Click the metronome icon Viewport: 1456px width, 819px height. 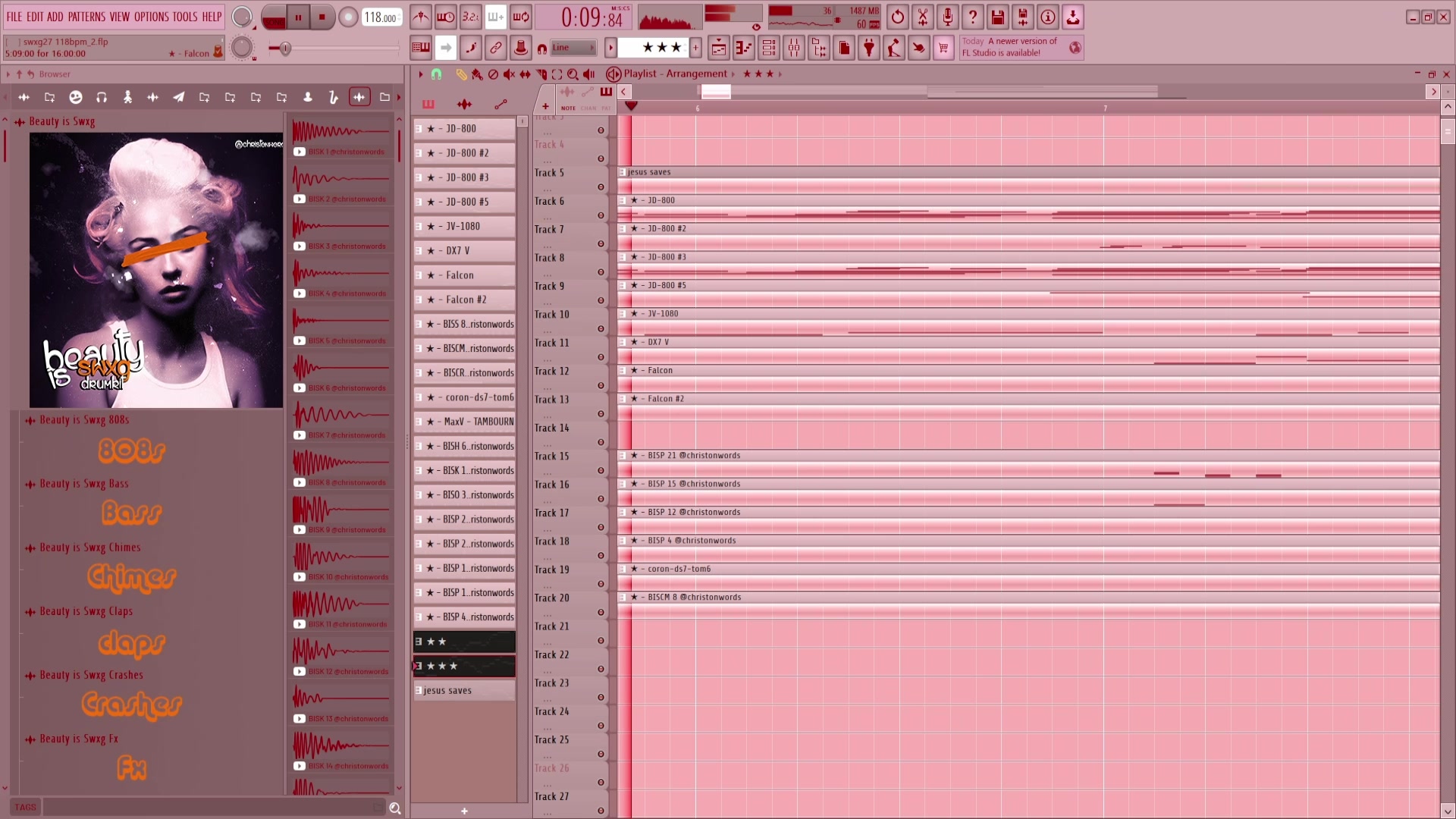[421, 17]
